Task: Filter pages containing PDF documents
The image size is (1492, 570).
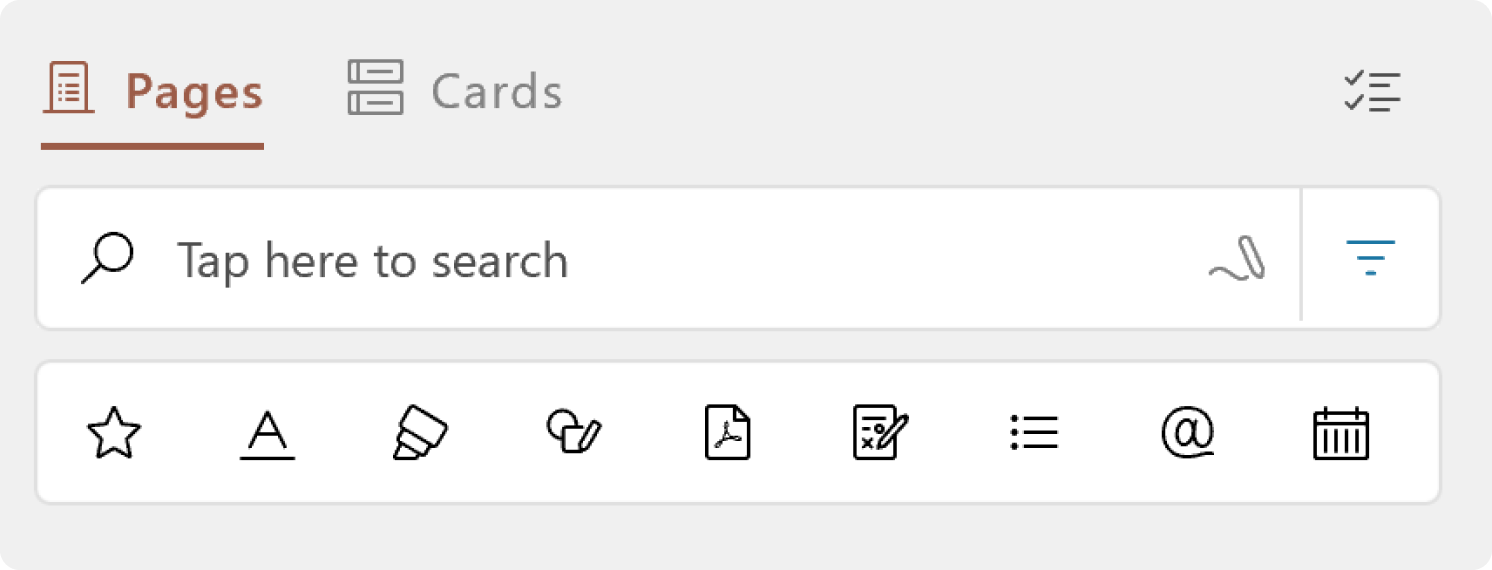Action: coord(727,433)
